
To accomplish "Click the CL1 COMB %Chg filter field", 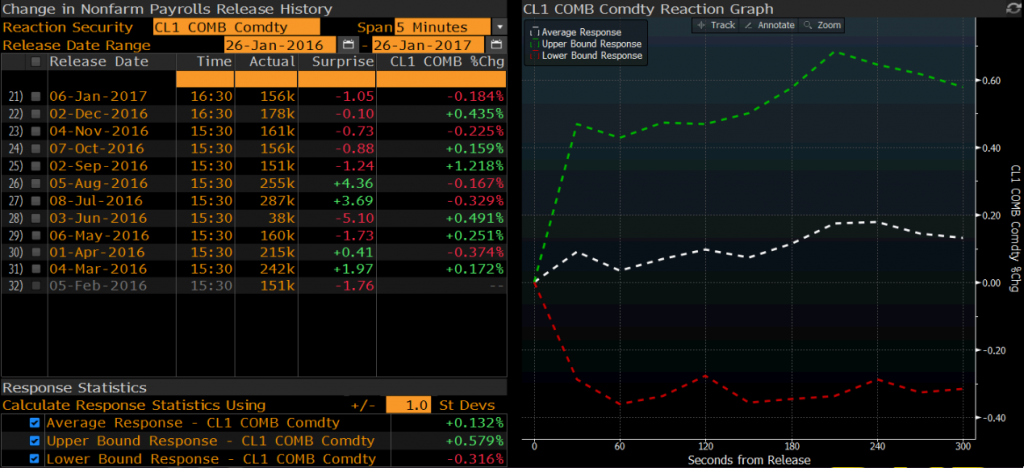I will coord(441,79).
